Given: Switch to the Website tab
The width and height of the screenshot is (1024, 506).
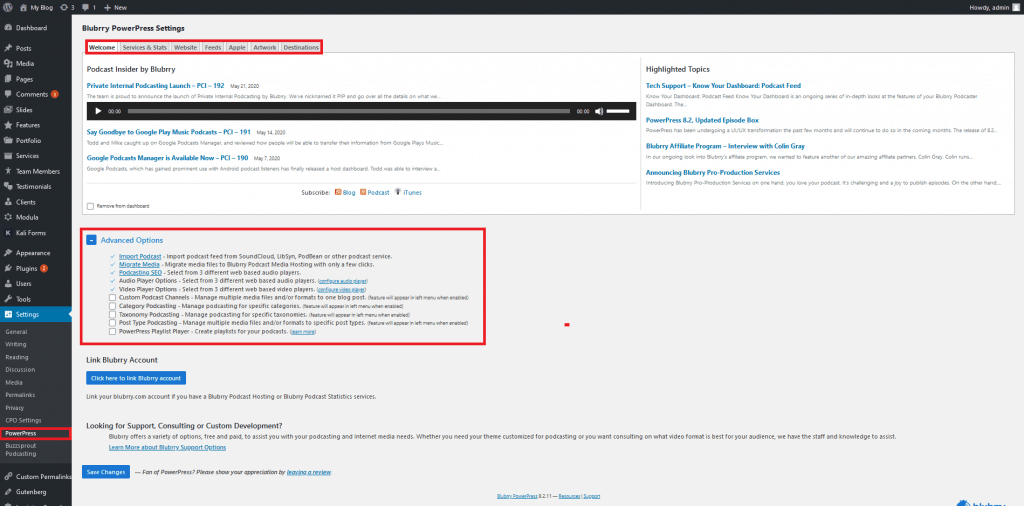Looking at the screenshot, I should click(x=185, y=48).
